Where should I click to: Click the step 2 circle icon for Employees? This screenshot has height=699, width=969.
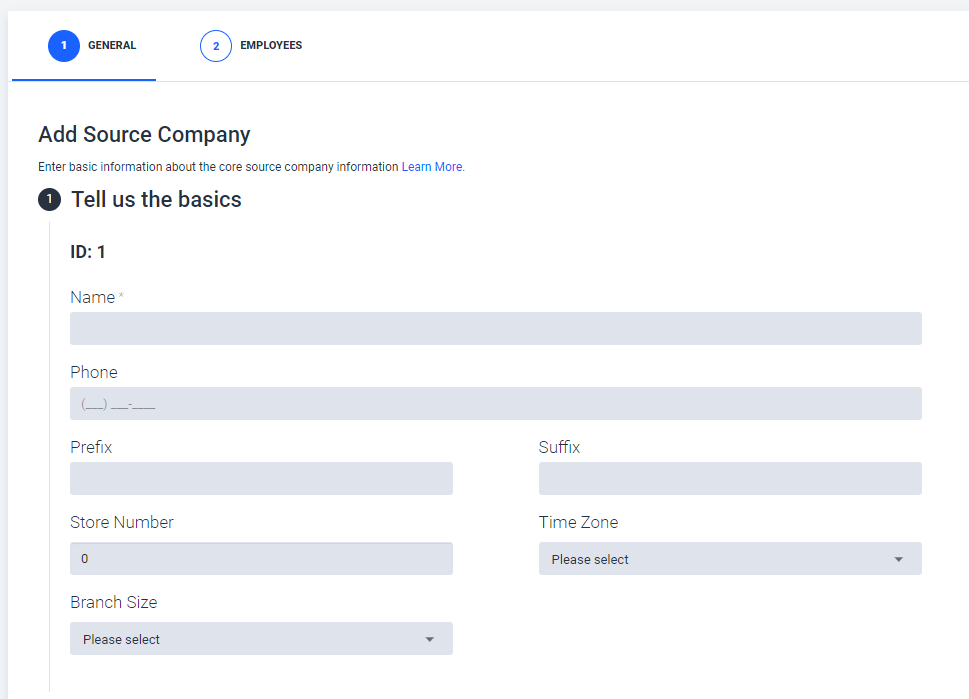tap(216, 46)
